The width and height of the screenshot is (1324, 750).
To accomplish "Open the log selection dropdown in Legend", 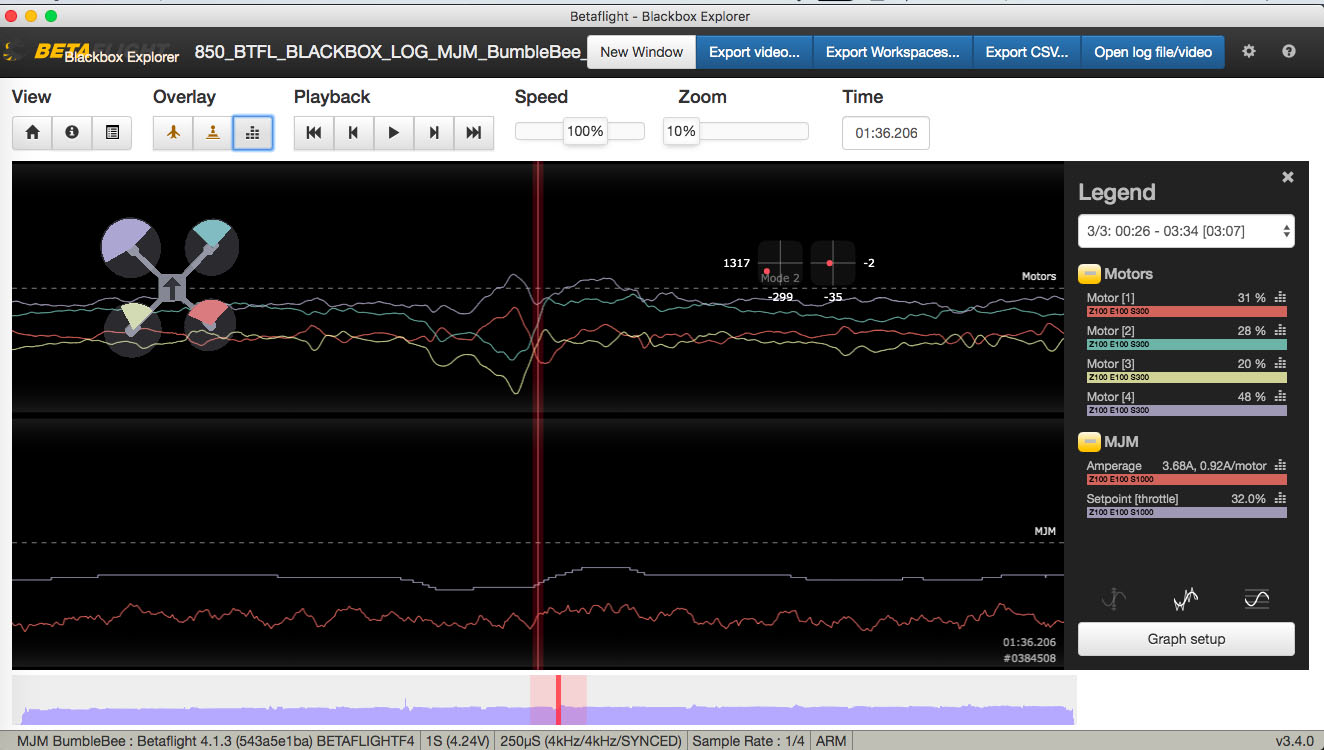I will tap(1186, 231).
